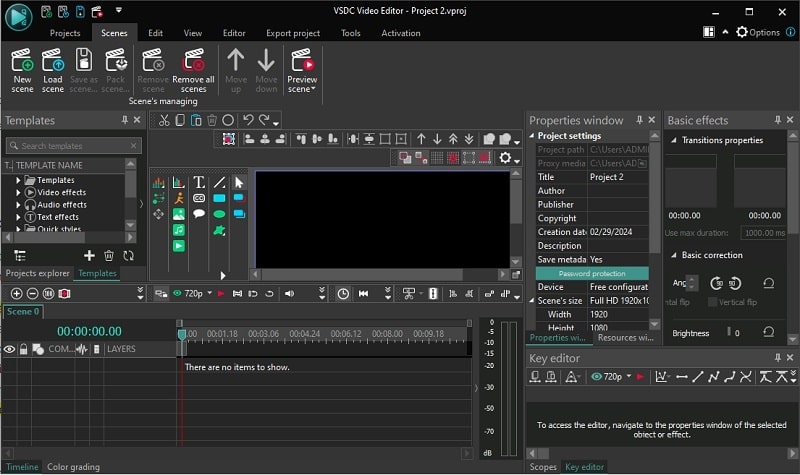Select the Scene 0 timeline tab

coord(23,311)
